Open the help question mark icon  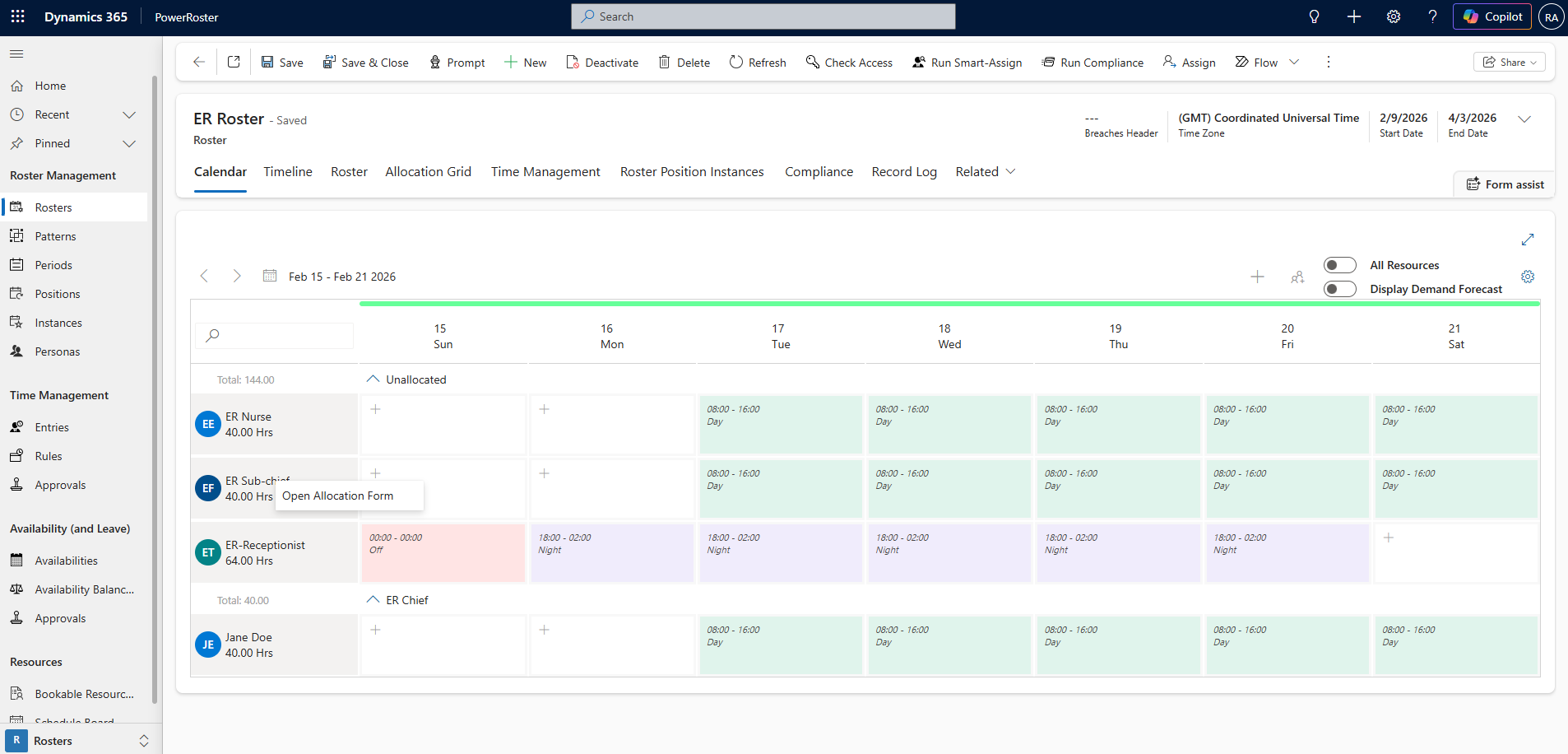click(1433, 16)
